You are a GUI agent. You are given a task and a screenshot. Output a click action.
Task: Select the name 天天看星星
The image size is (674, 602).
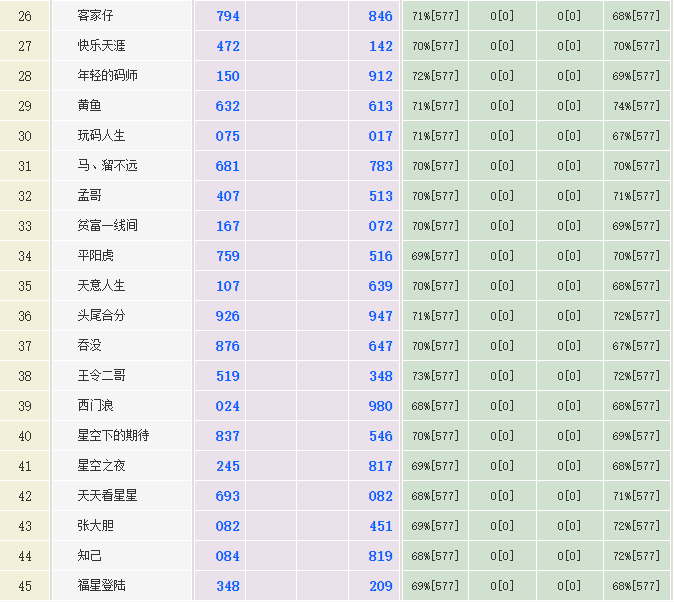108,496
